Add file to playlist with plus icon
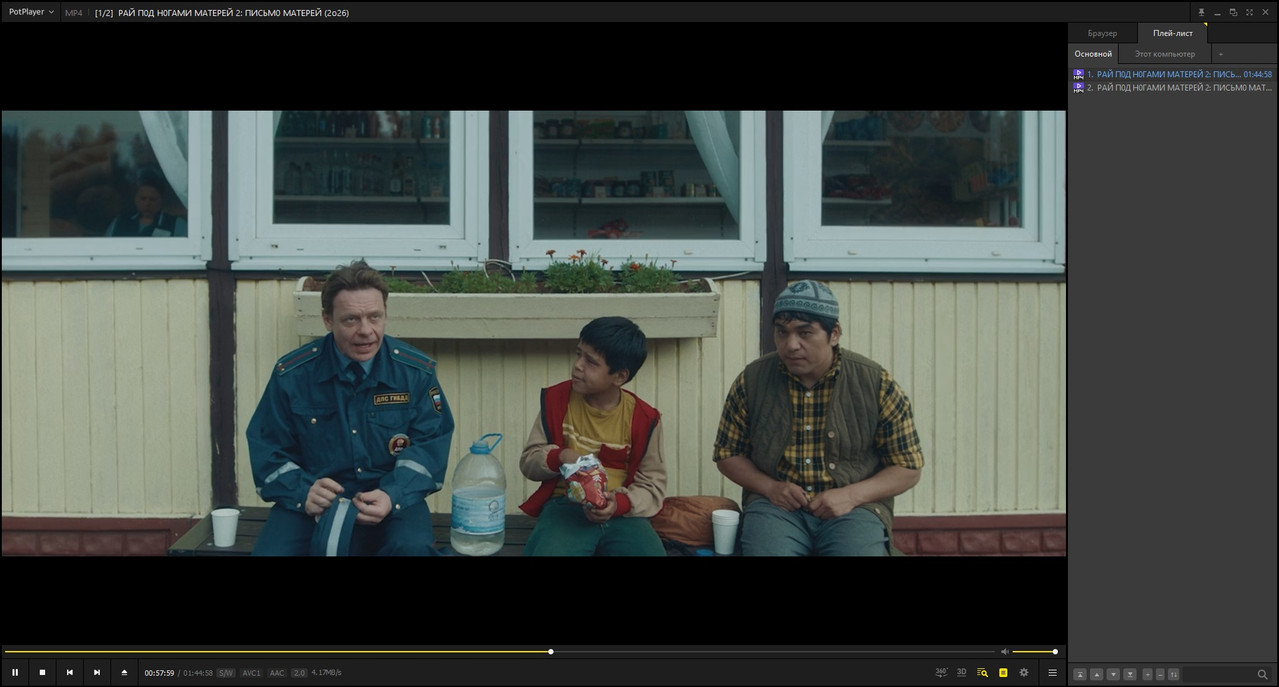This screenshot has width=1279, height=687. pos(1148,674)
